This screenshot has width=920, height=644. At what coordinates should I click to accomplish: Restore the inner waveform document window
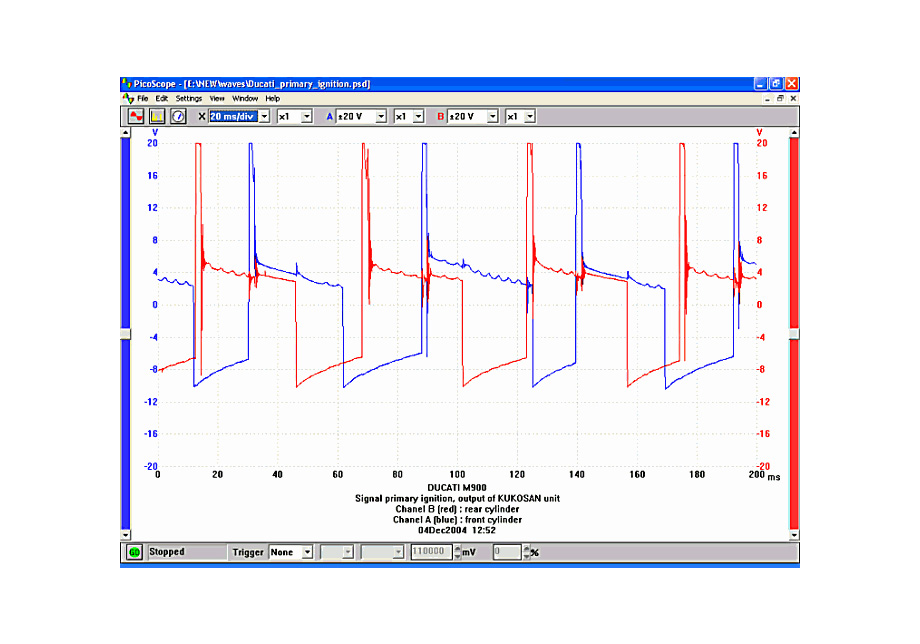(780, 99)
